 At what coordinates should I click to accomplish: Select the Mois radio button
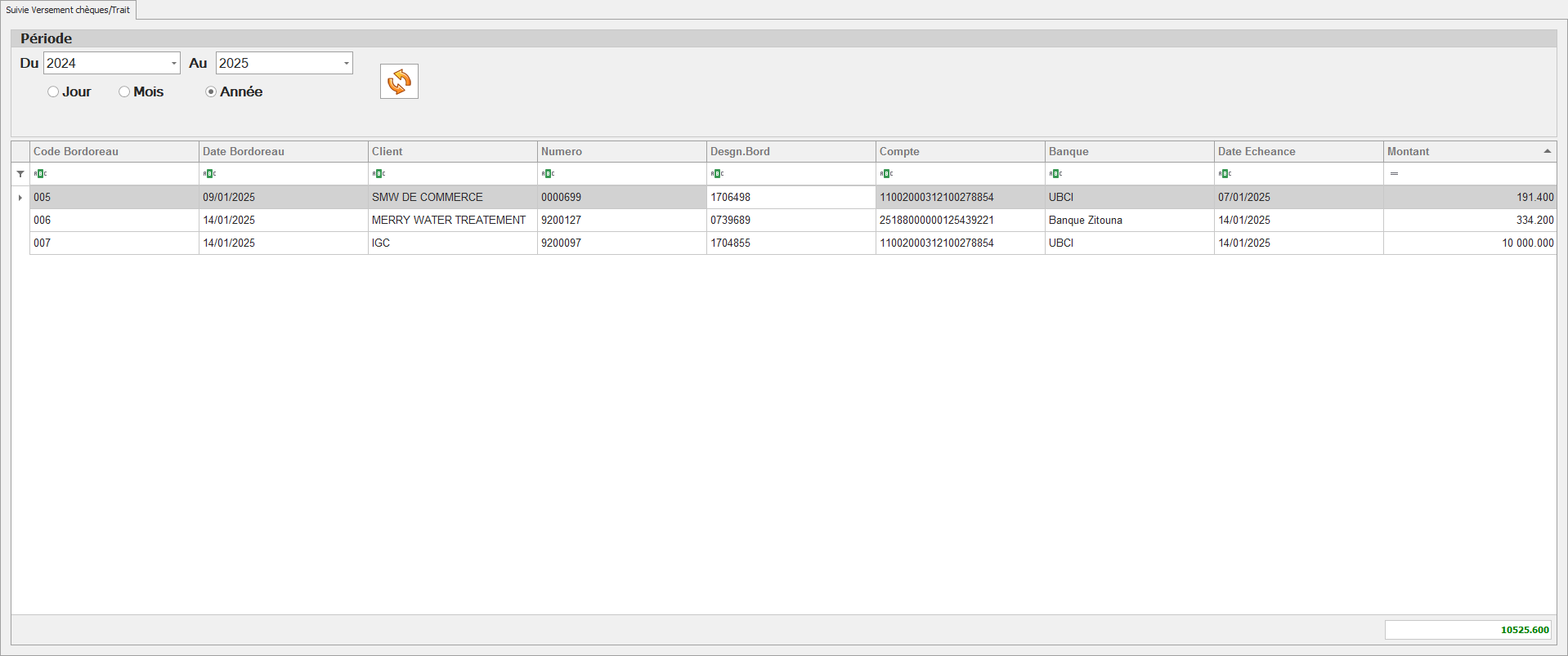tap(124, 91)
